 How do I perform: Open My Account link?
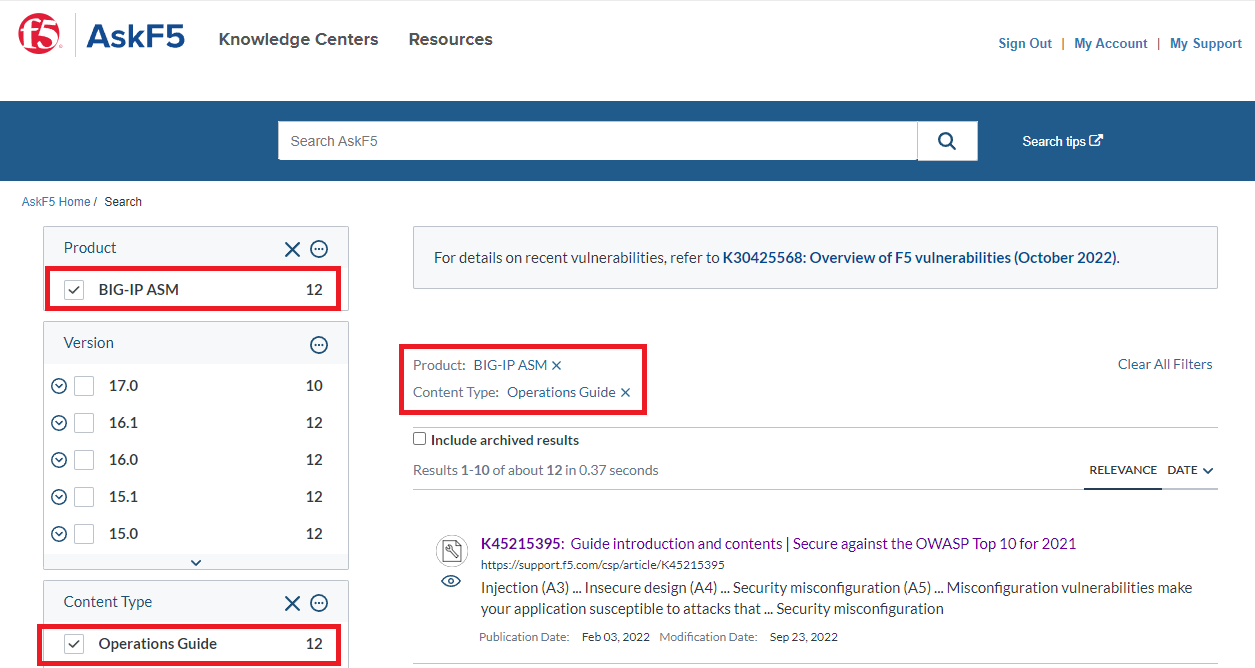click(x=1110, y=43)
